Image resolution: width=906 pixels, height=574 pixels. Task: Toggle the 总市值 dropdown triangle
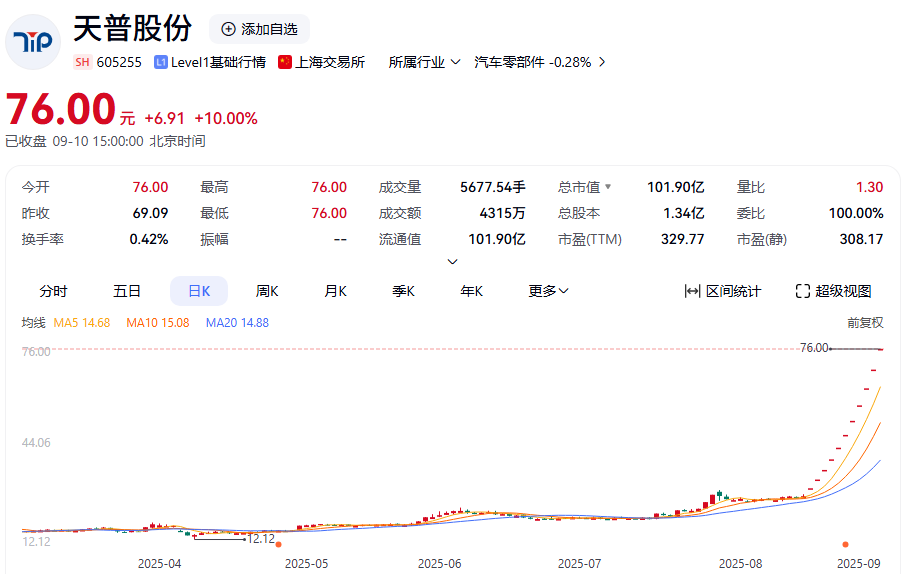coord(608,187)
